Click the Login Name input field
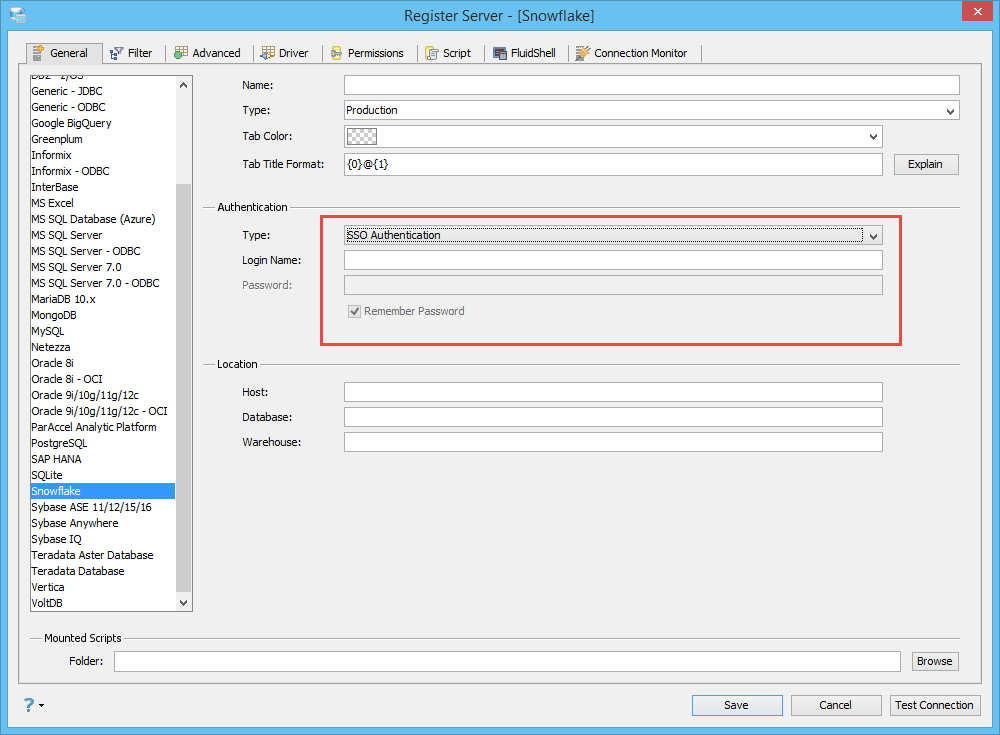Screen dimensions: 1000x735 click(614, 260)
